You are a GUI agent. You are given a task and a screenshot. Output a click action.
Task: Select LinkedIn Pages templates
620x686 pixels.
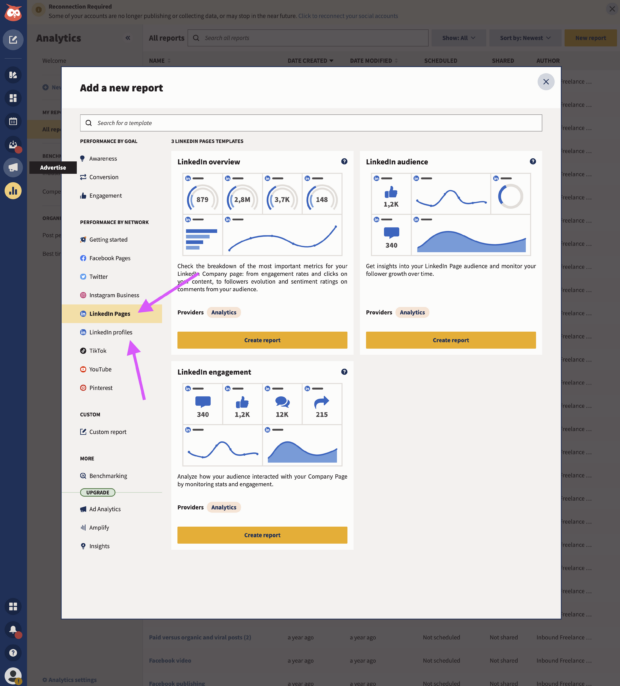[x=112, y=314]
